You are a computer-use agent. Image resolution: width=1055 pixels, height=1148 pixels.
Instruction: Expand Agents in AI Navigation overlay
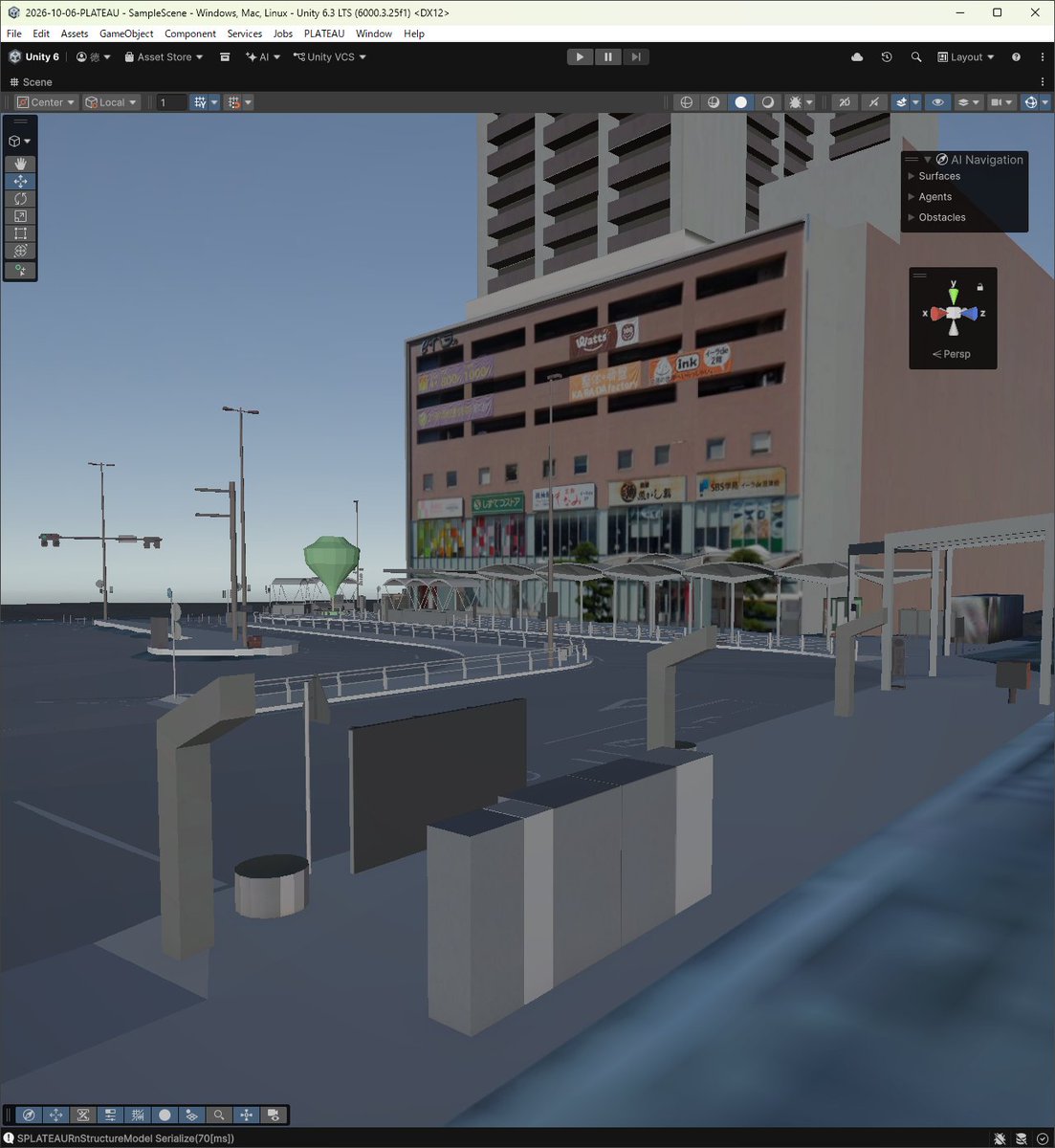930,197
